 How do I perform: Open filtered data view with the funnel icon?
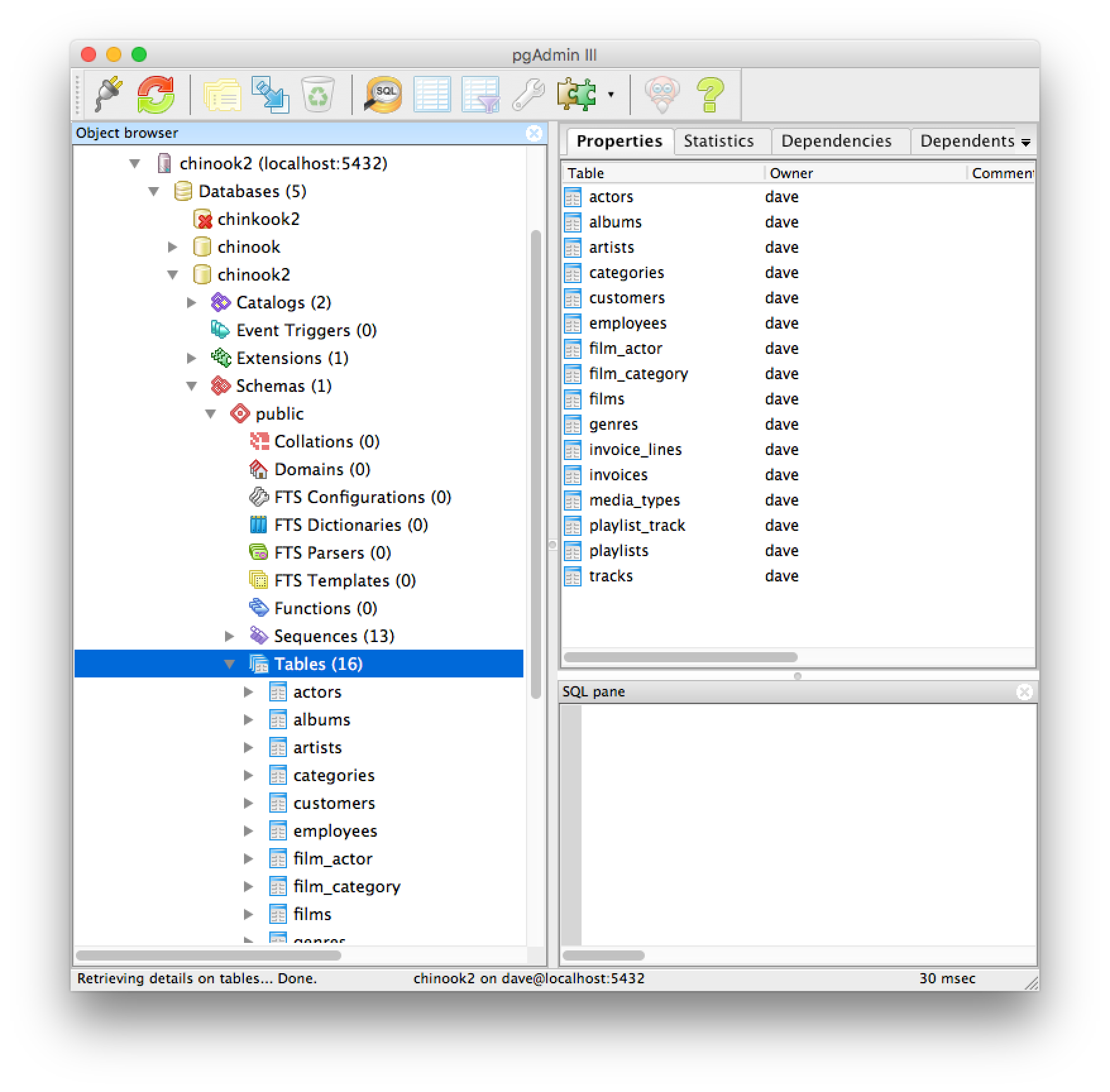click(479, 94)
